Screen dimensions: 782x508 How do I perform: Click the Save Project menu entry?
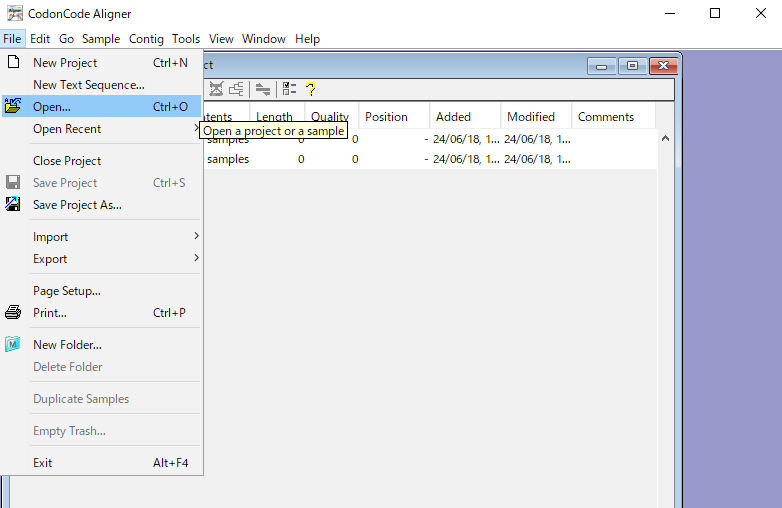click(x=102, y=182)
